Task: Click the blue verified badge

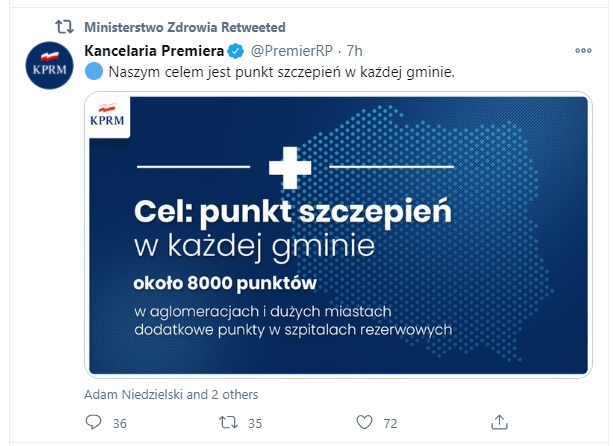Action: coord(236,51)
